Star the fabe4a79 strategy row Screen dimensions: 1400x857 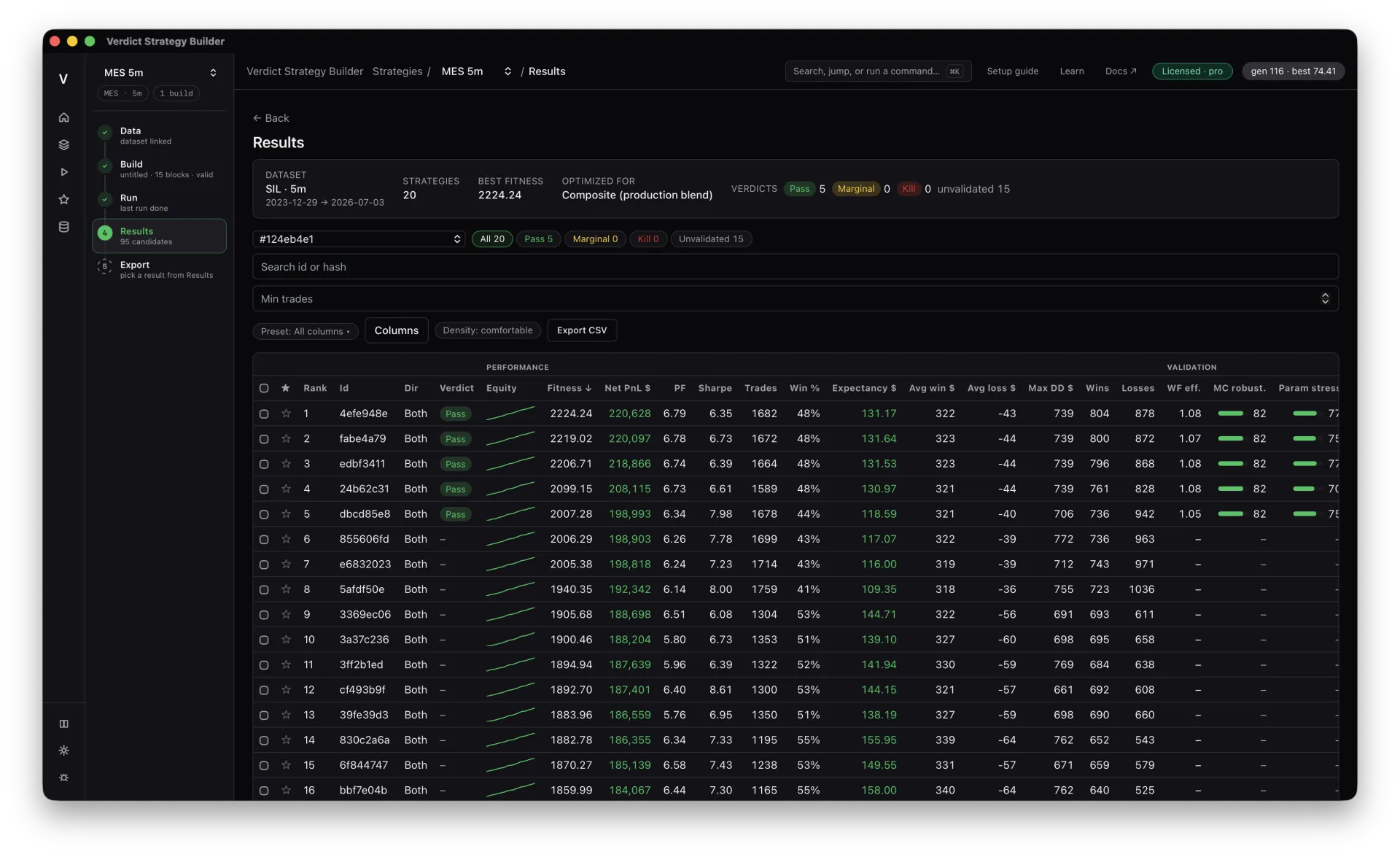[286, 438]
